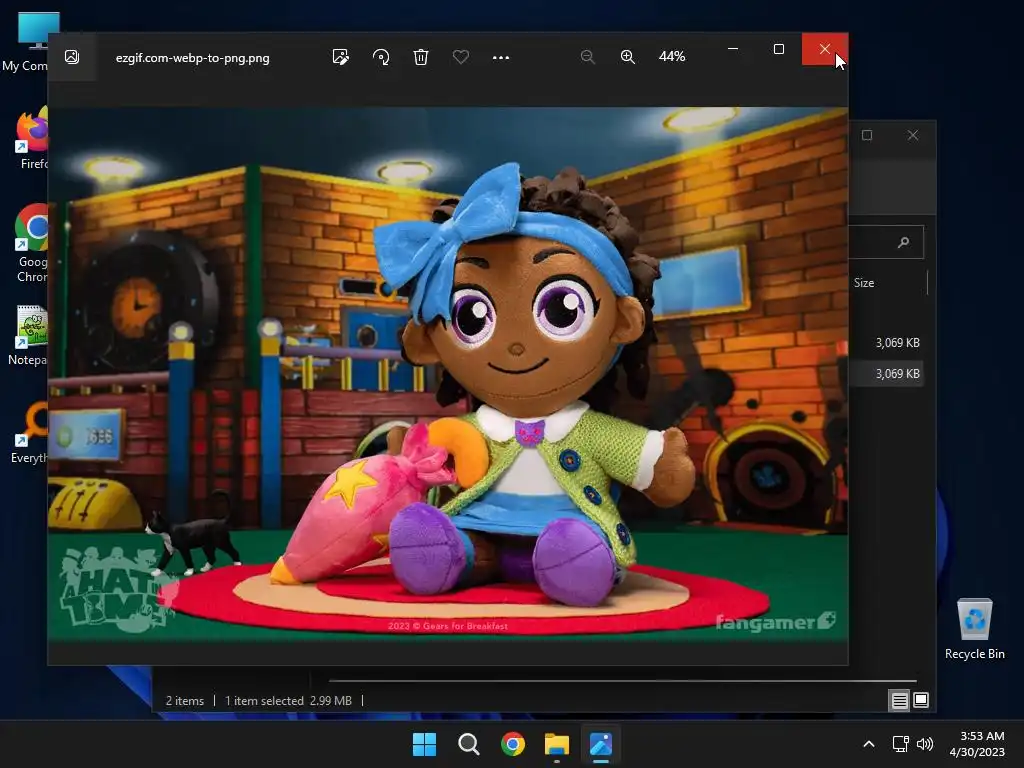Click the zoom in magnifier icon
Viewport: 1024px width, 768px height.
tap(628, 57)
